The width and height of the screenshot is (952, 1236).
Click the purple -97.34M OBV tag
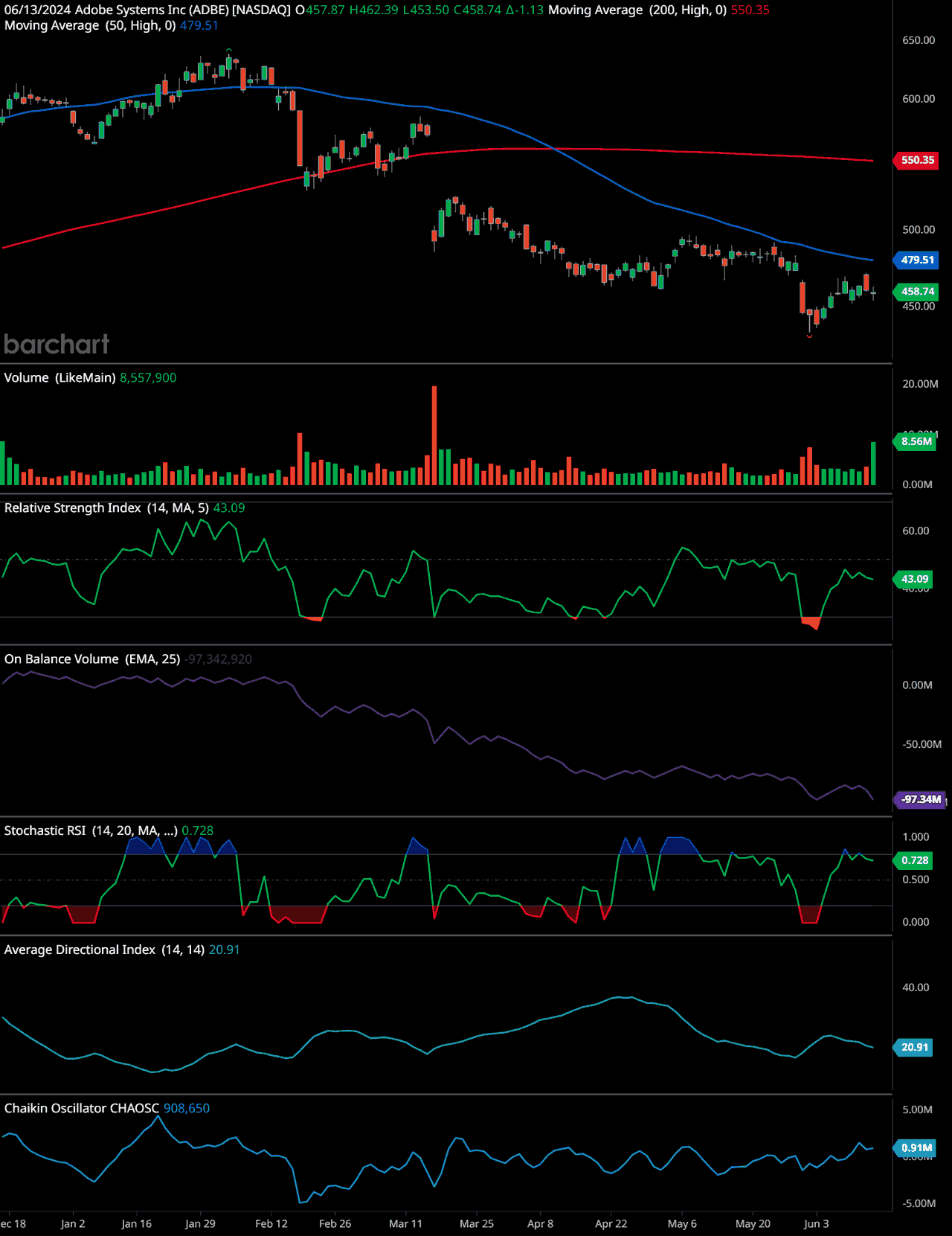(x=921, y=799)
